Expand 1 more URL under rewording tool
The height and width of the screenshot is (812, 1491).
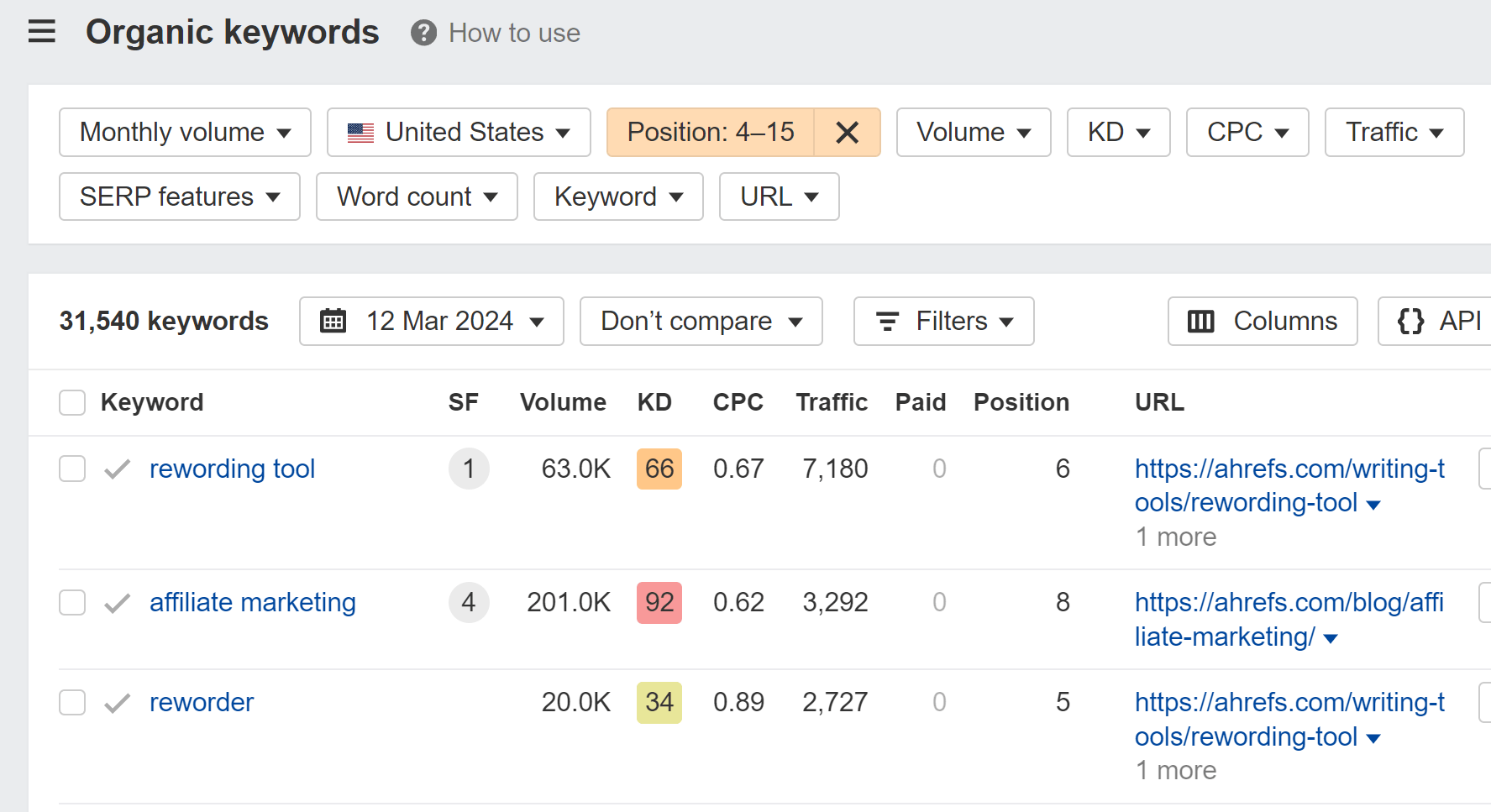(x=1175, y=537)
